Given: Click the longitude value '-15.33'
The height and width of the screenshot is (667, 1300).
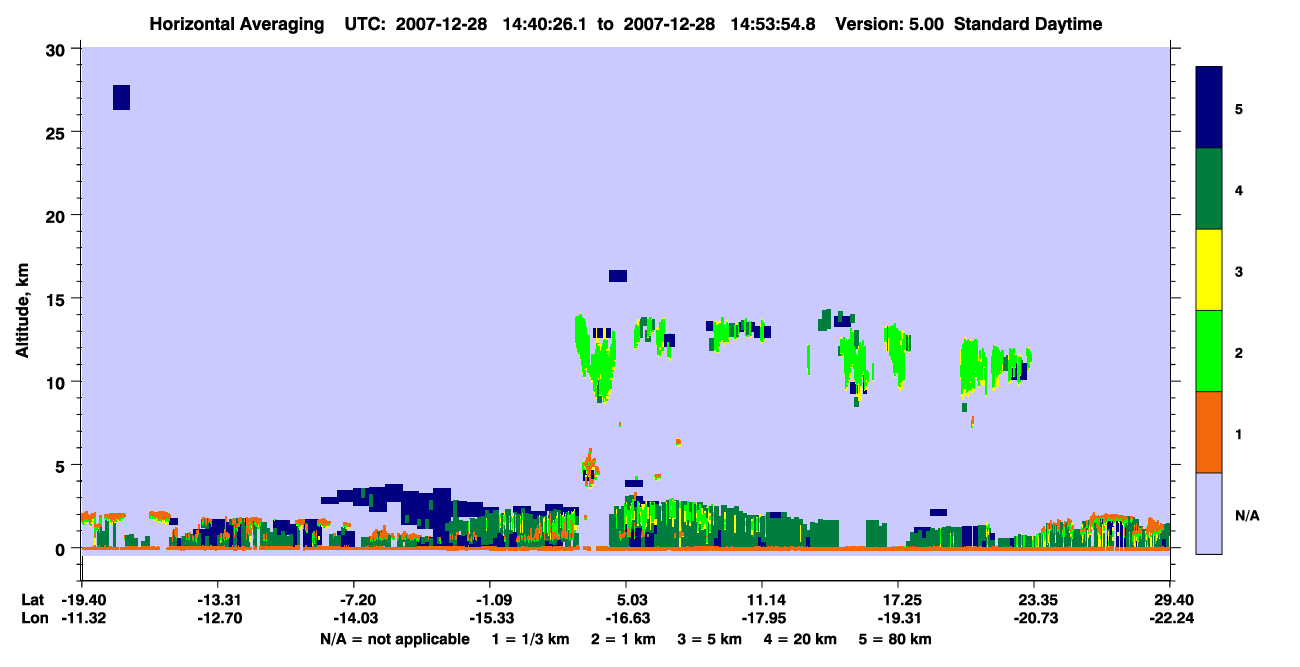Looking at the screenshot, I should [490, 618].
